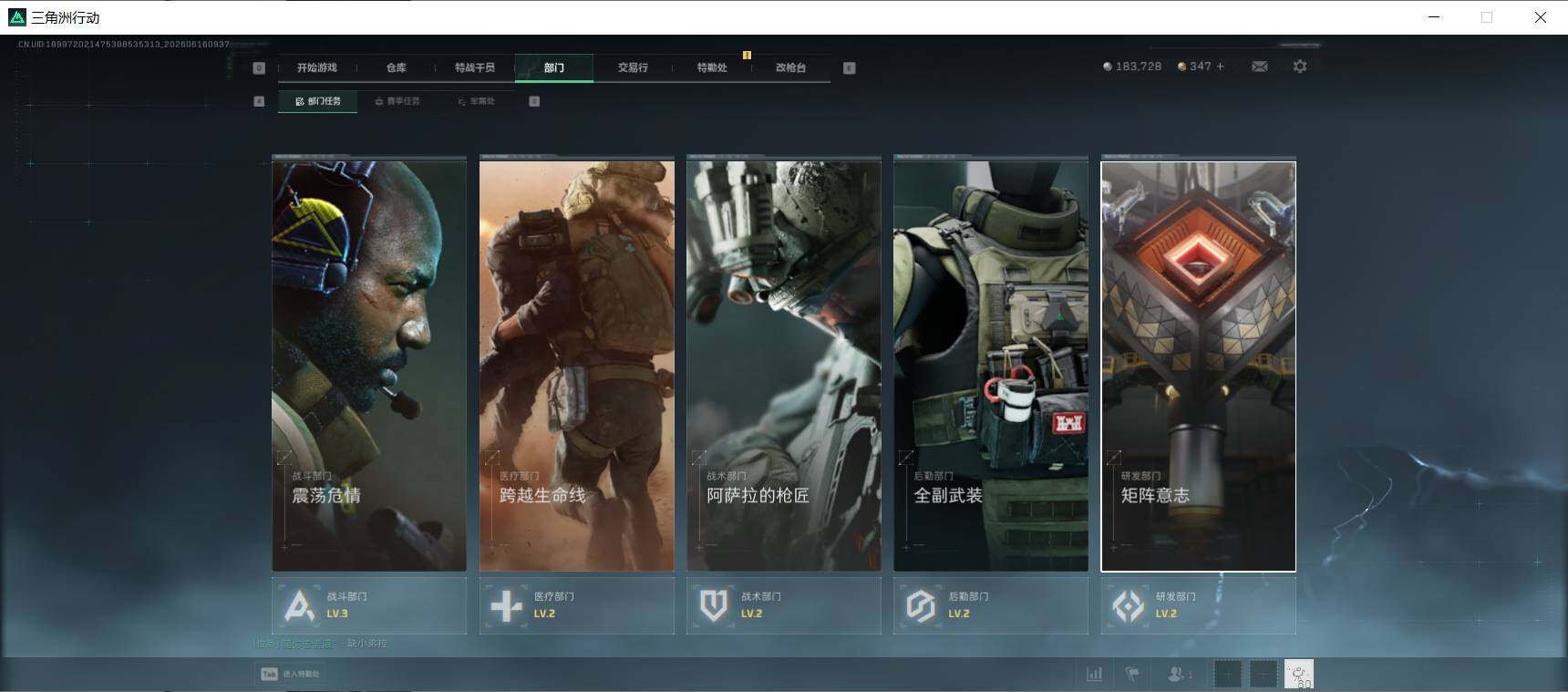Open the settings gear icon

[1300, 67]
